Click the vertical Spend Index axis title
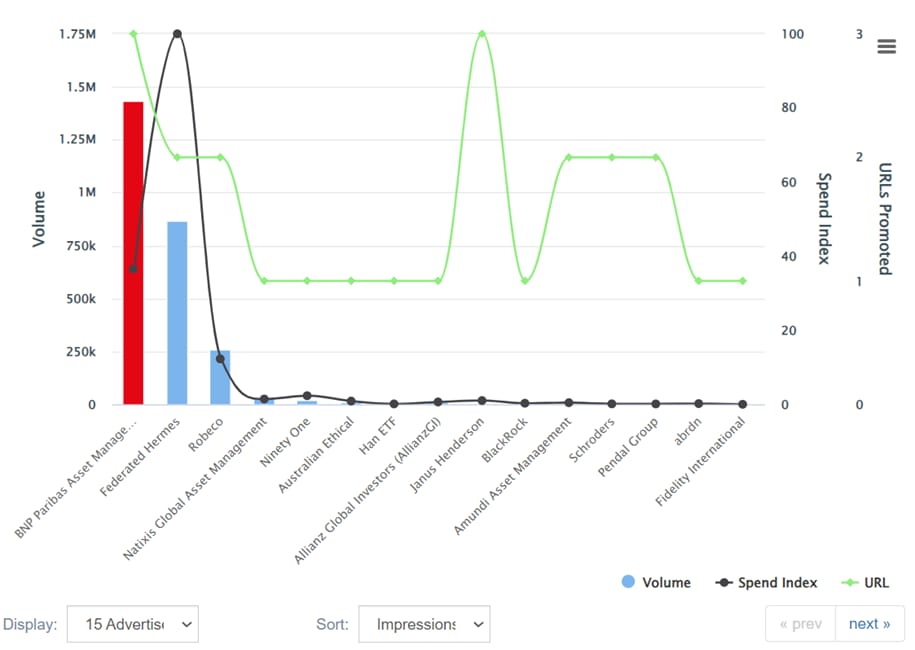This screenshot has height=650, width=915. coord(824,219)
